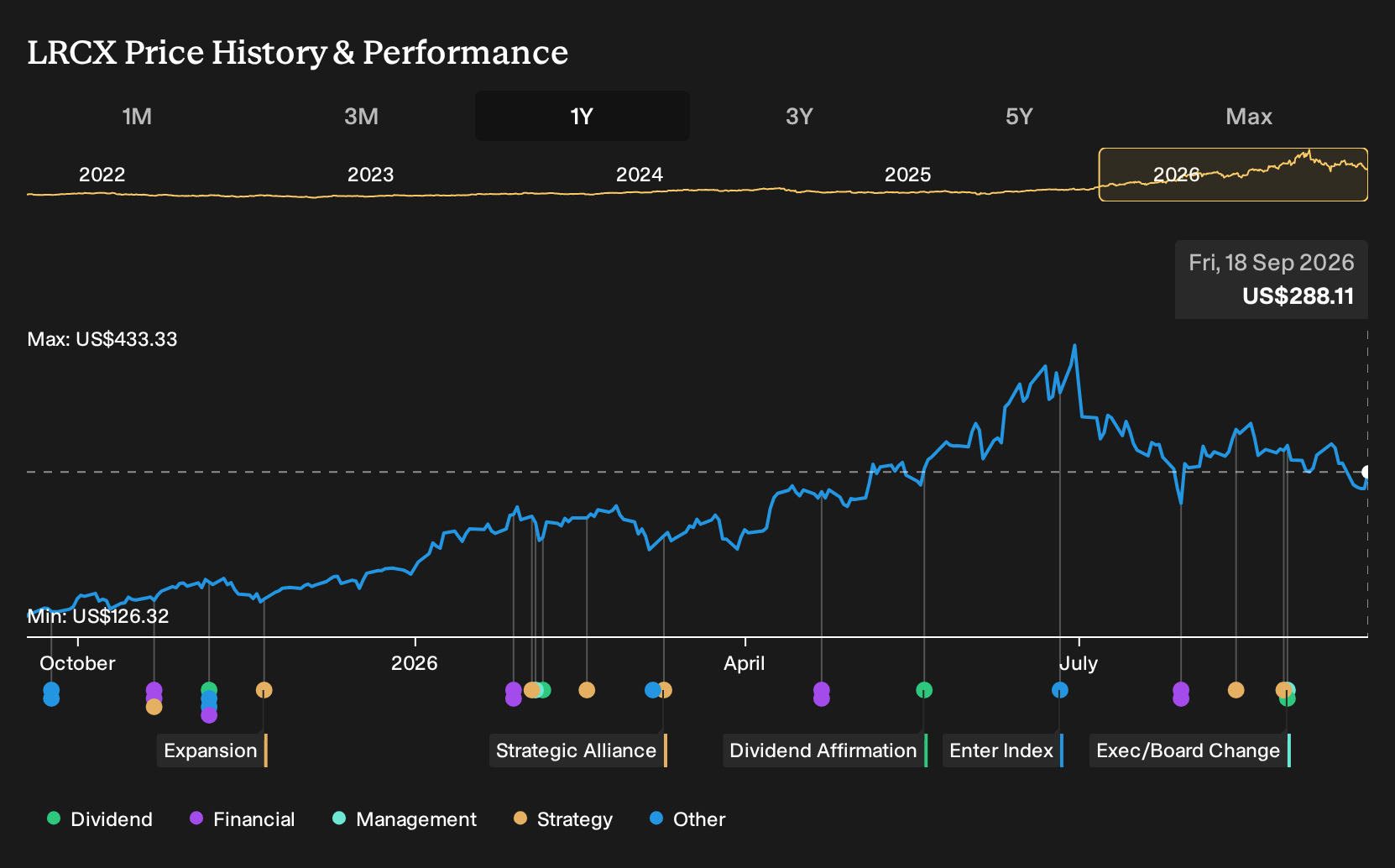1395x868 pixels.
Task: Open the Enter Index event label
Action: [x=1002, y=750]
